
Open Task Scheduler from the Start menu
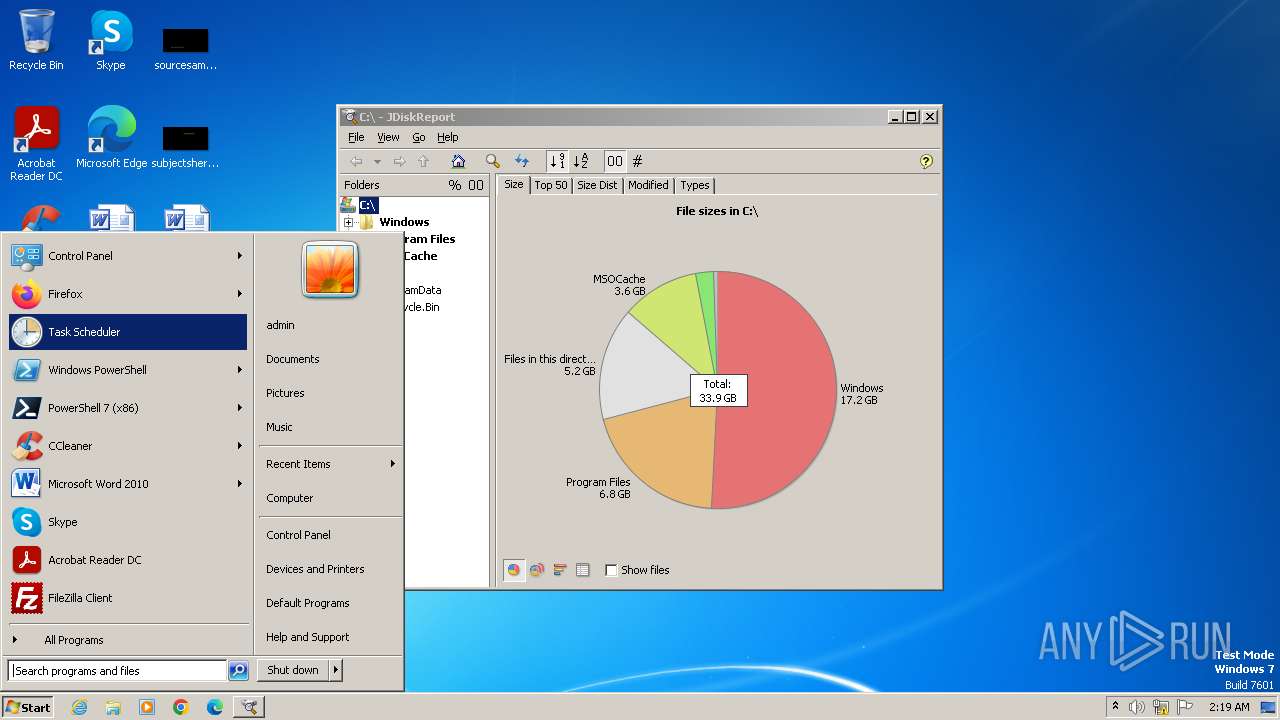(x=128, y=332)
